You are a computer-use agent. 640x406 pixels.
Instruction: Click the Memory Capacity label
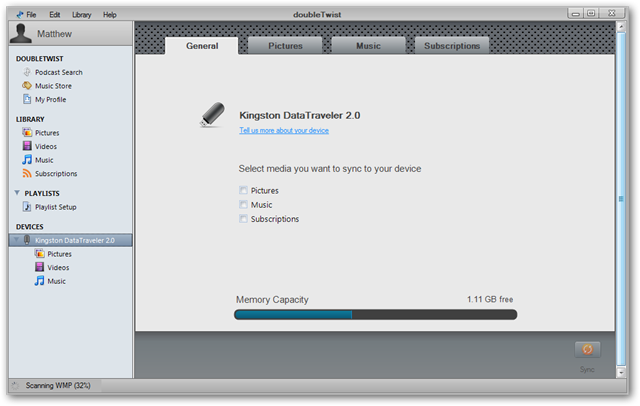click(x=272, y=300)
